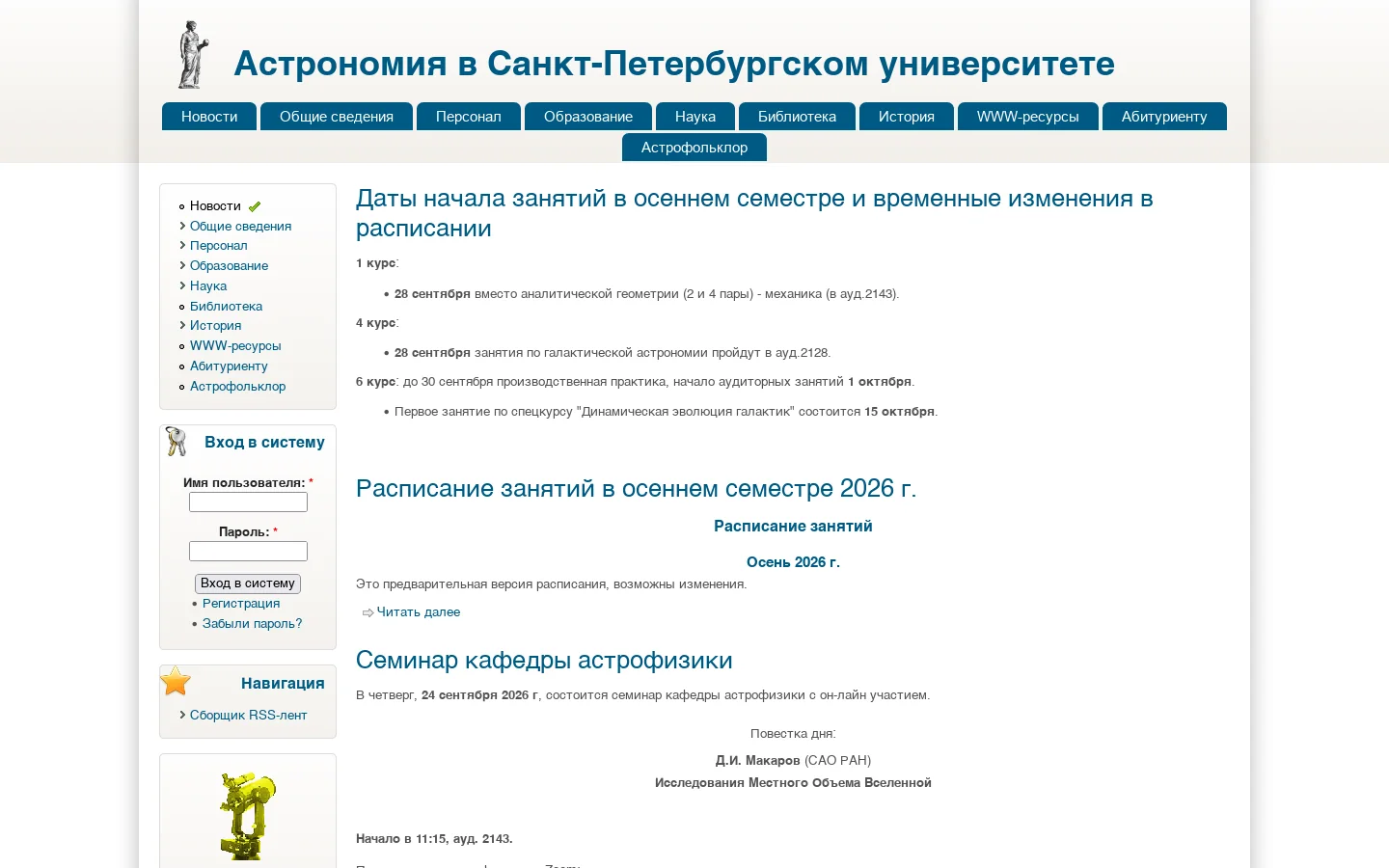1389x868 pixels.
Task: Click the green checkmark next to Новости
Action: pos(255,206)
